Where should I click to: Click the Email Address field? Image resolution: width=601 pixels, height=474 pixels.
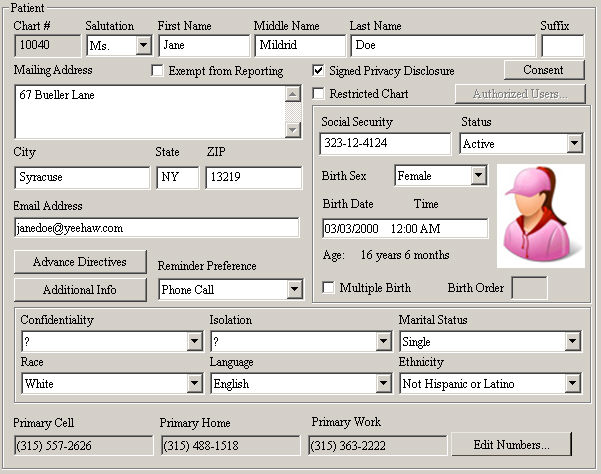pos(156,228)
